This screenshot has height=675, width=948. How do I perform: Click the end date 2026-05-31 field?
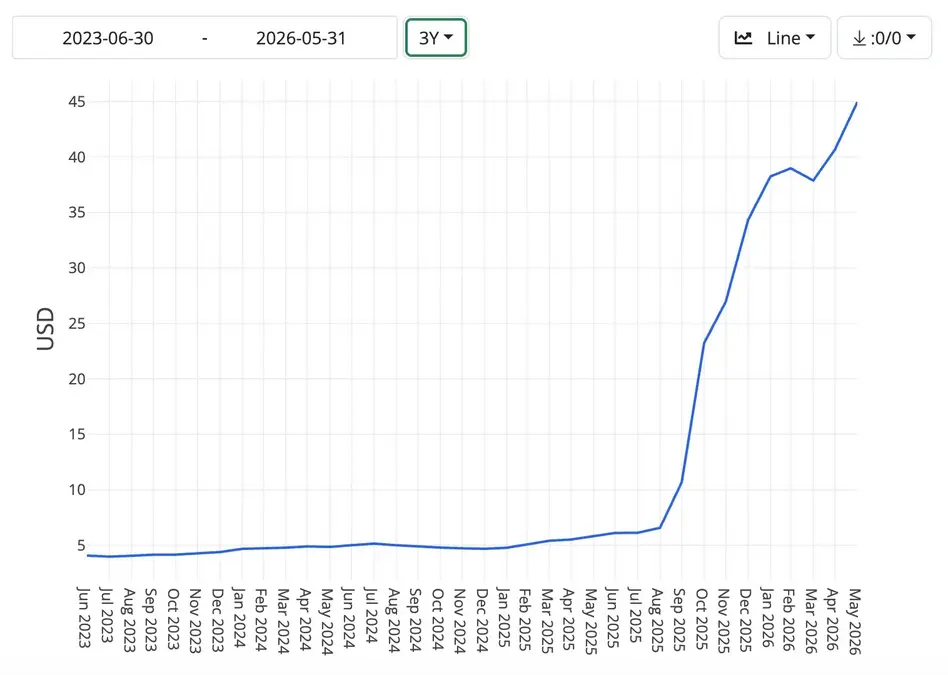300,38
